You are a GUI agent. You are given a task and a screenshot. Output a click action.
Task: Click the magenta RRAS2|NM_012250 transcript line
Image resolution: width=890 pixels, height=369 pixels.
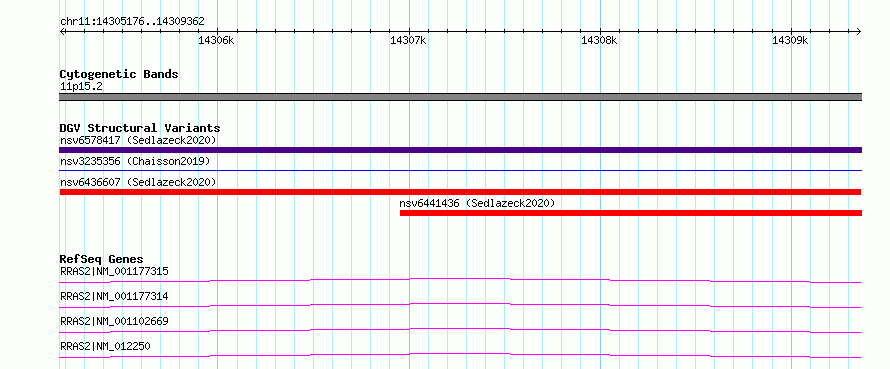click(460, 355)
